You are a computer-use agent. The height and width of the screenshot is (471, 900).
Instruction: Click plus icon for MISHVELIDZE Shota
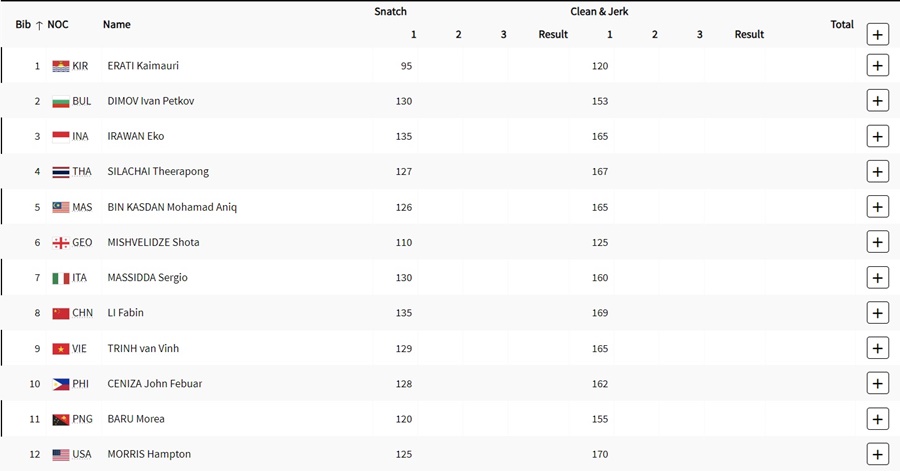click(877, 242)
